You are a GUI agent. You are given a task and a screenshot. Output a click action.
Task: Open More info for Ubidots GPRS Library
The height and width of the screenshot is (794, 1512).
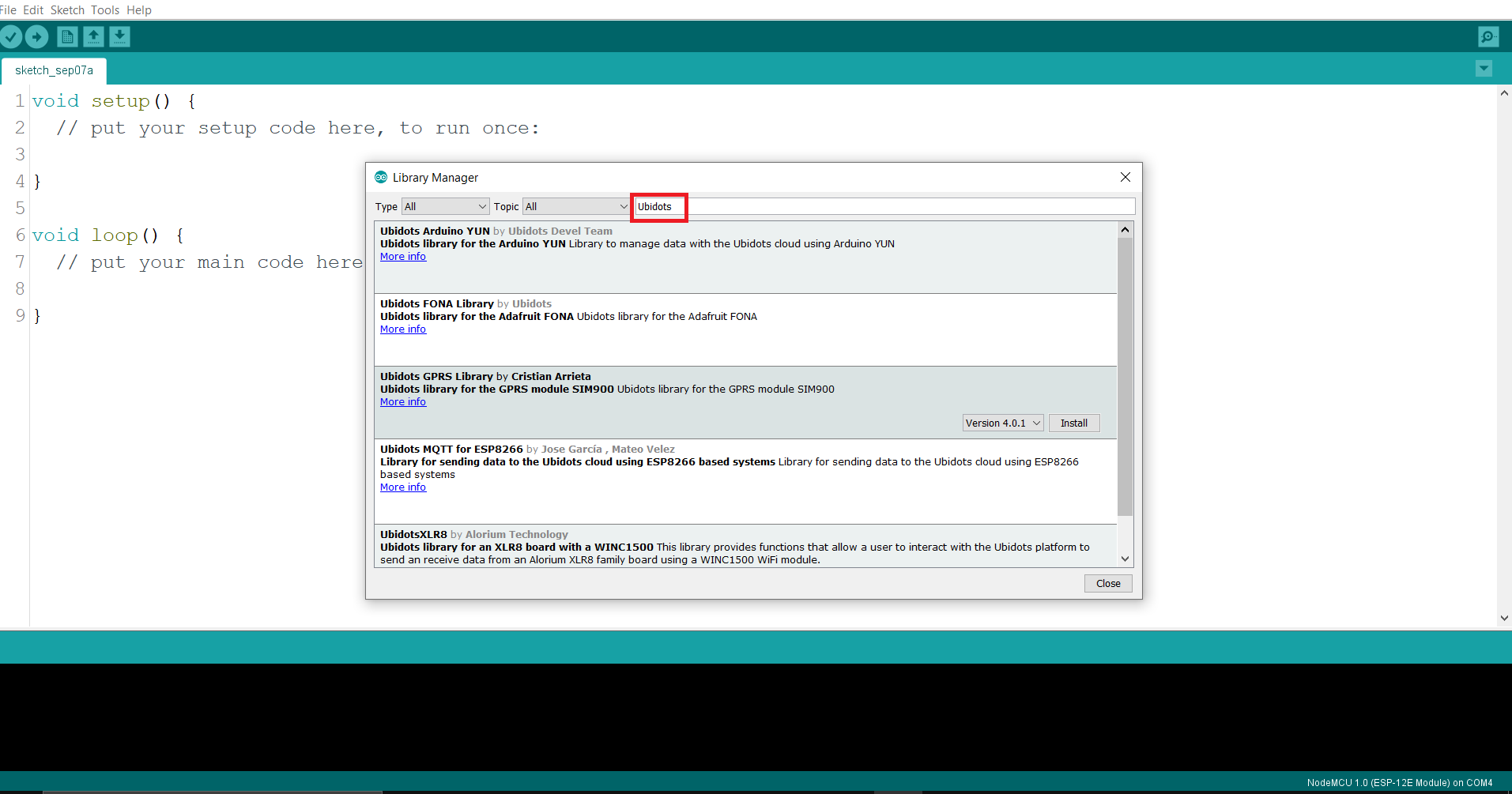[x=403, y=402]
